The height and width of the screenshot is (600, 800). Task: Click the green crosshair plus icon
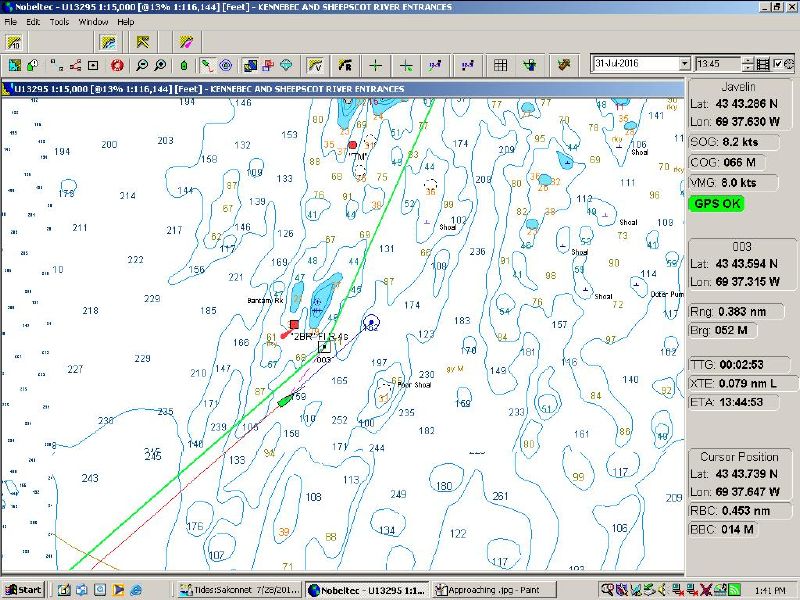(375, 66)
